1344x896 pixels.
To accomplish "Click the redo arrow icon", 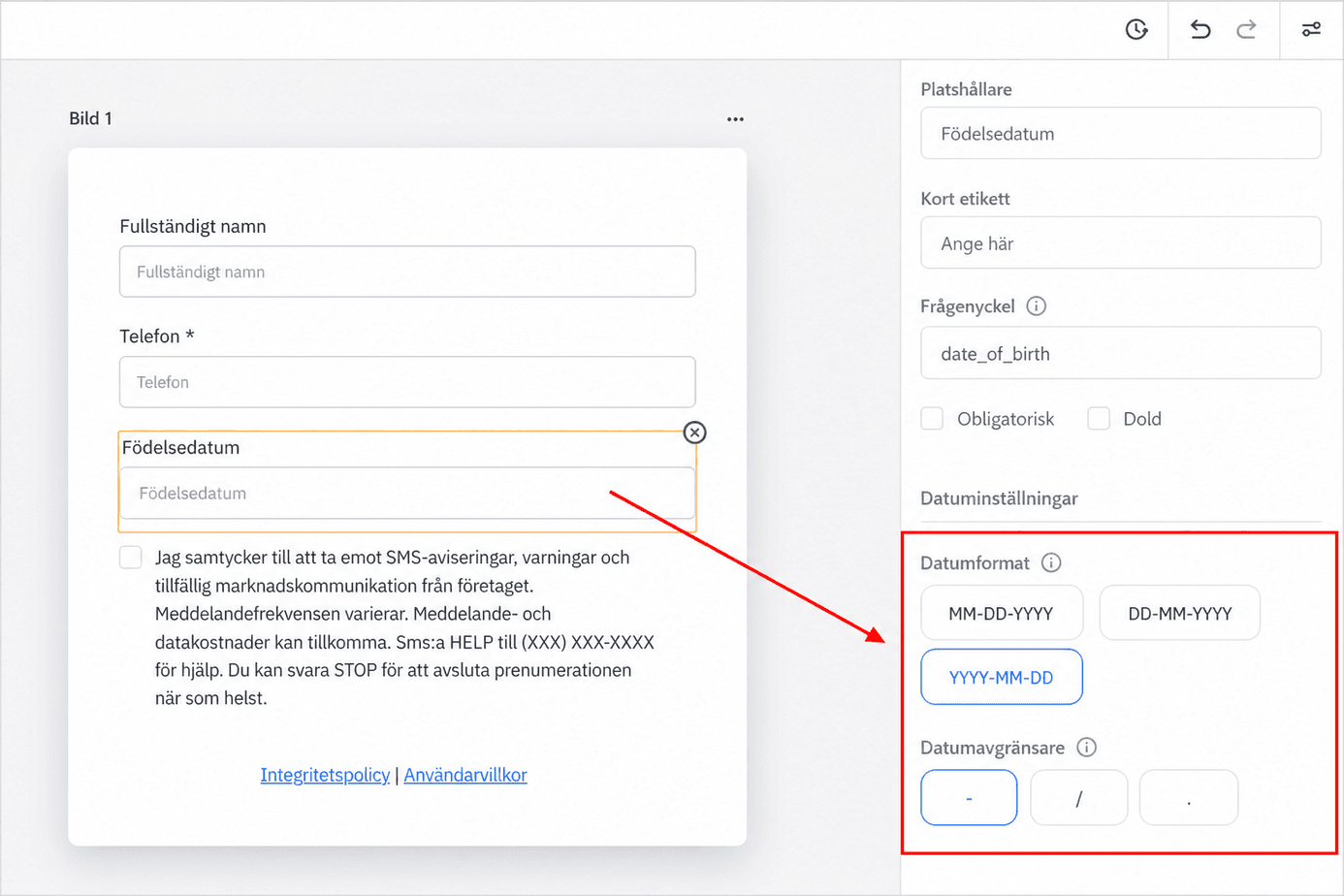I will (x=1247, y=30).
